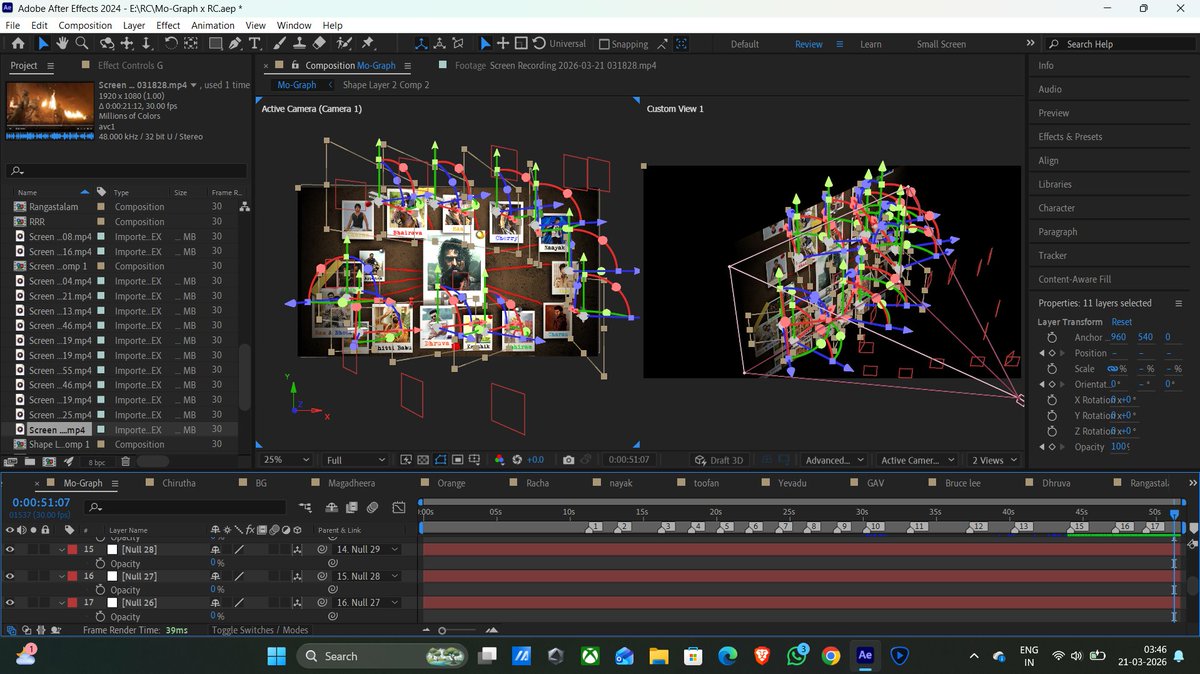Screen dimensions: 1200x674
Task: Click the Scale stopwatch in the Properties panel
Action: pyautogui.click(x=1052, y=369)
